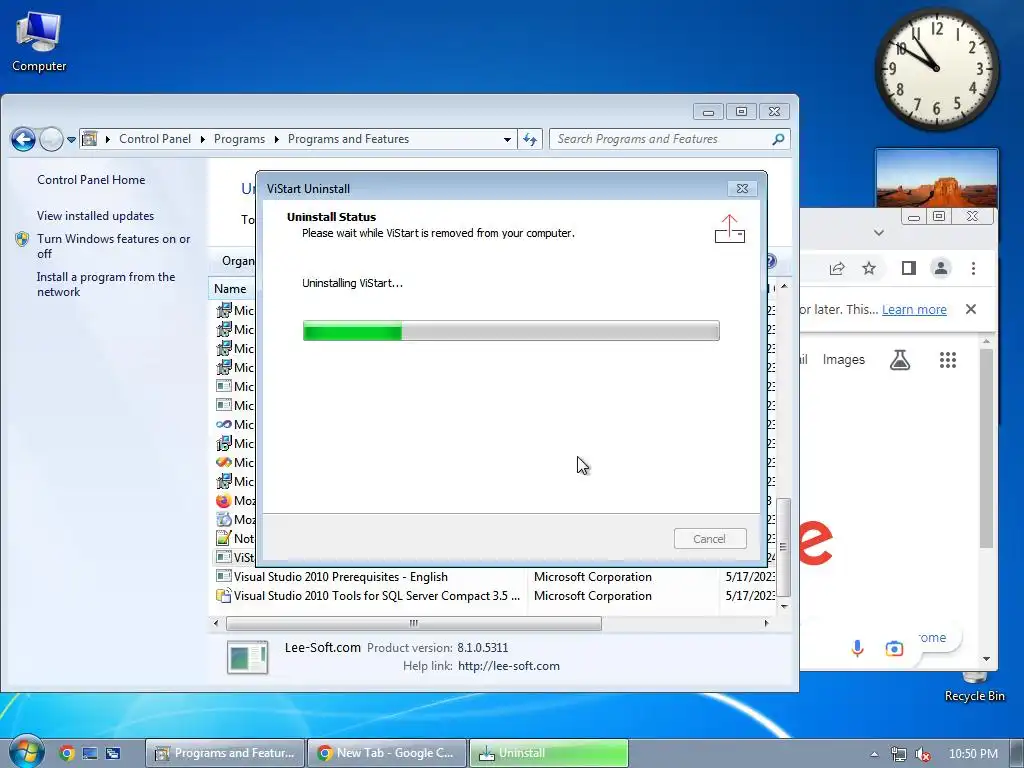This screenshot has width=1024, height=768.
Task: Bookmark the page with Chrome star icon
Action: point(869,268)
